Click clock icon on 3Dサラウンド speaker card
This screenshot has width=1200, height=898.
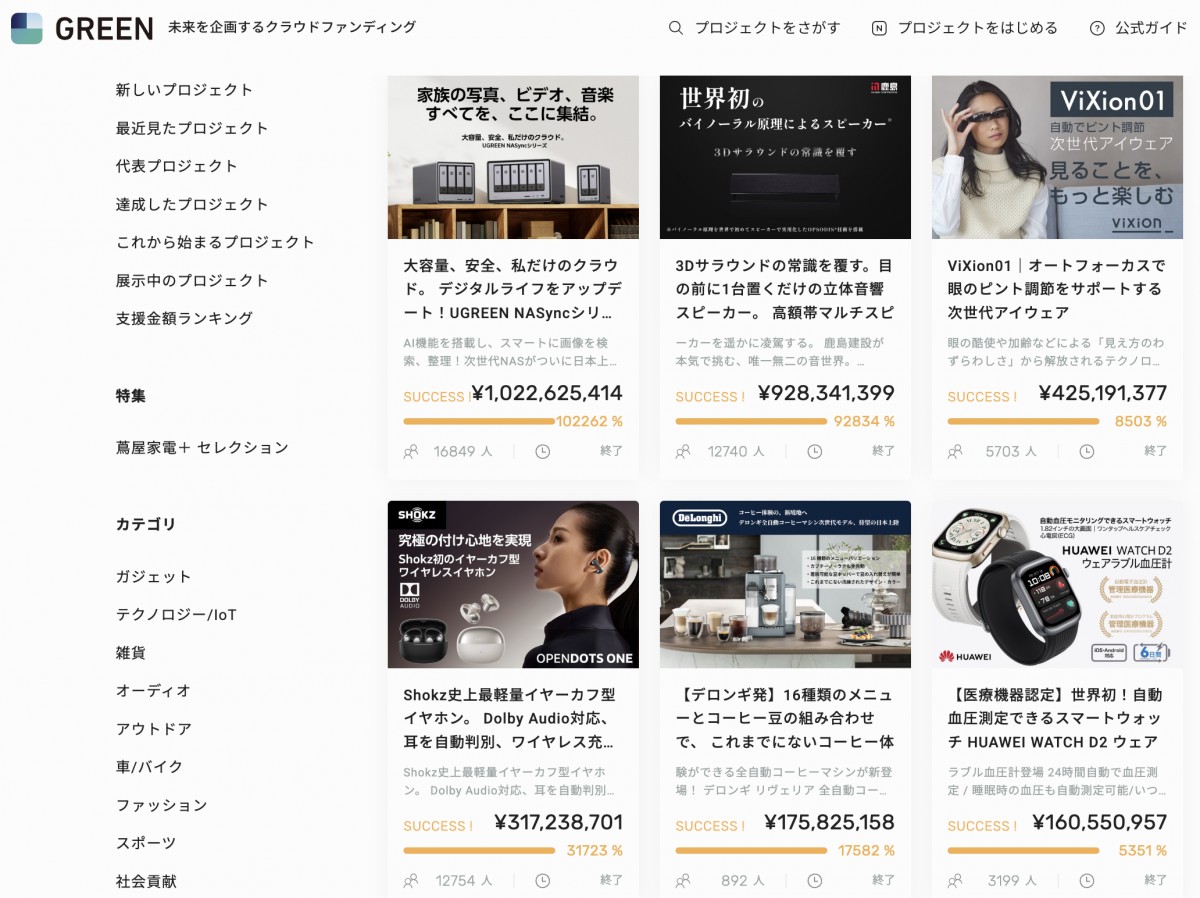click(x=815, y=451)
